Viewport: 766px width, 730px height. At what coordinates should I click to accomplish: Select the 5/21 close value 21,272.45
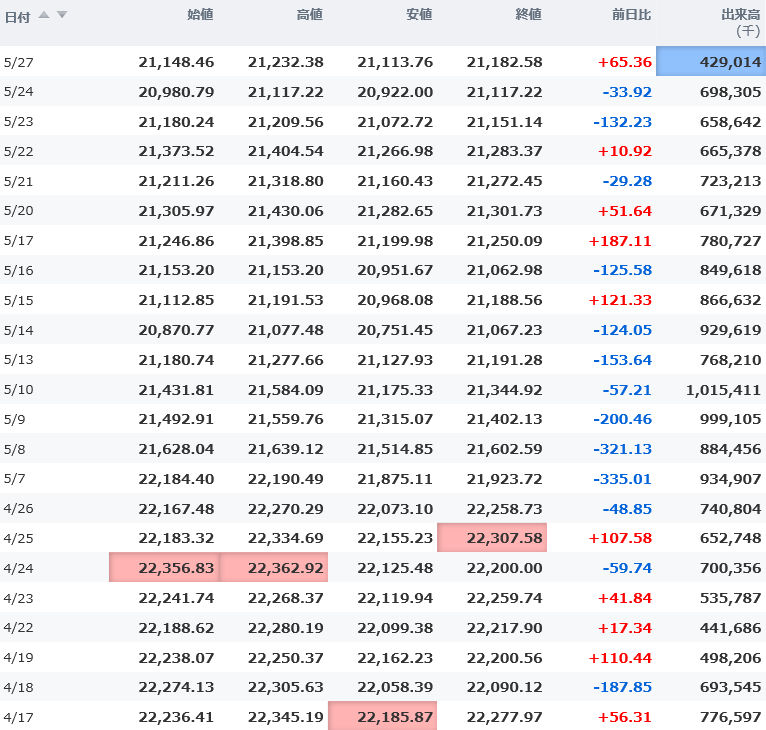pos(505,181)
